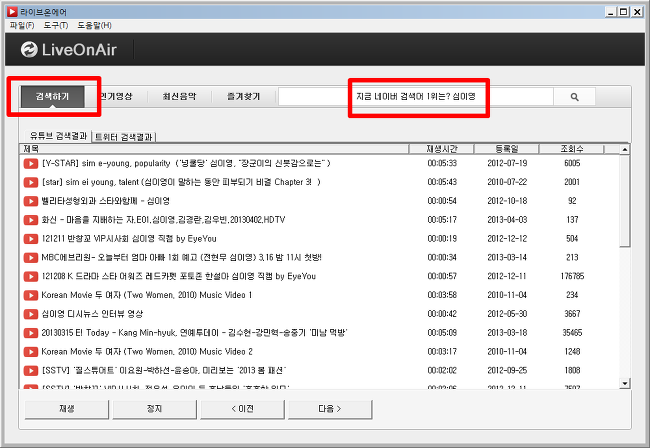Click view count 176785
Image resolution: width=650 pixels, height=448 pixels.
point(572,276)
